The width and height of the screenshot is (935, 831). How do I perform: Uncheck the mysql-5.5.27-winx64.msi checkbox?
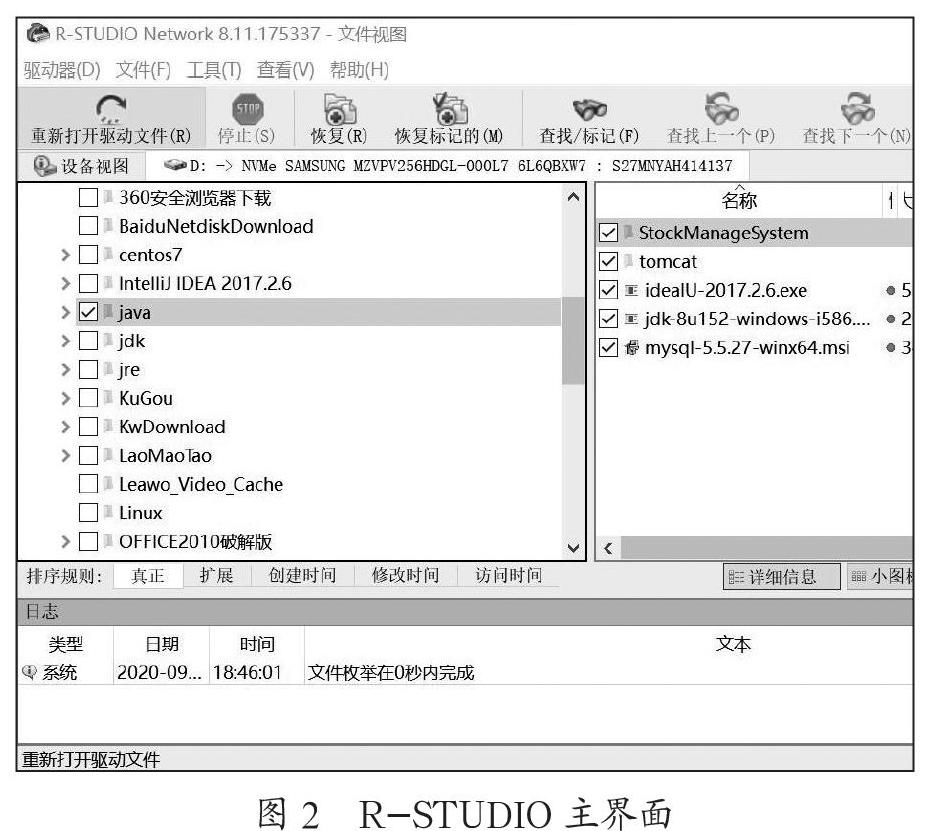tap(608, 347)
